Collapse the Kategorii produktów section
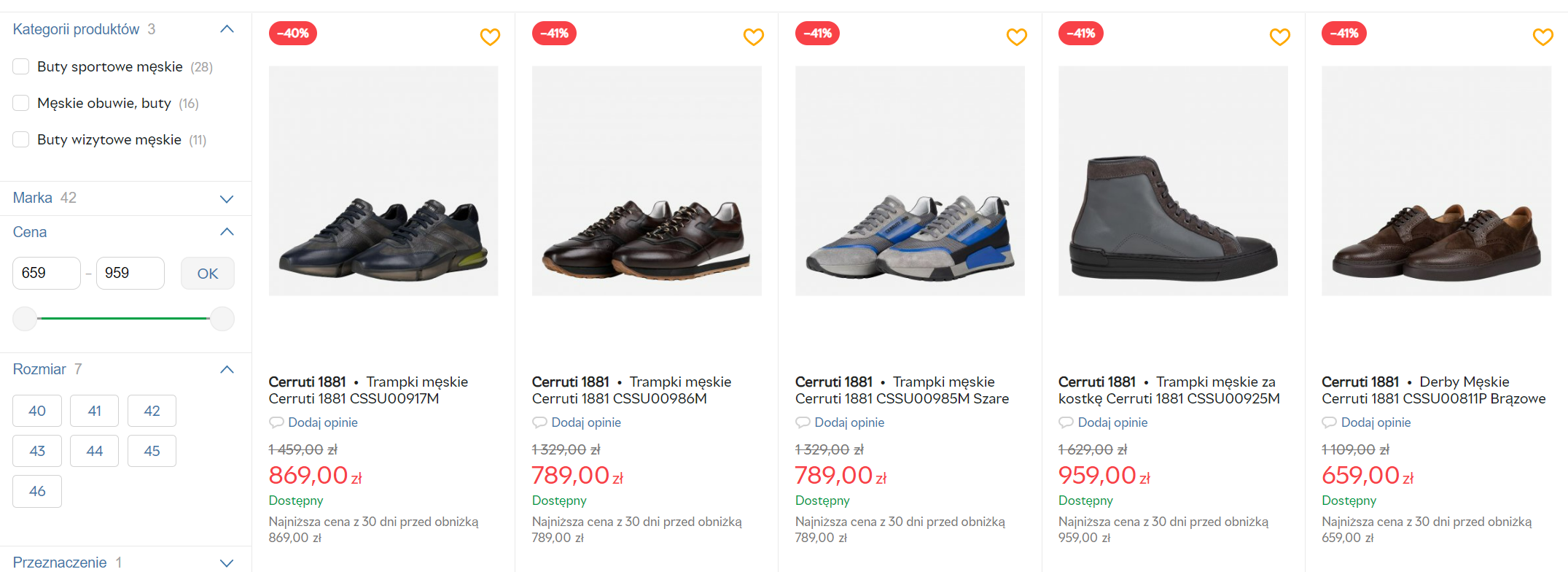This screenshot has width=1568, height=572. (x=227, y=29)
